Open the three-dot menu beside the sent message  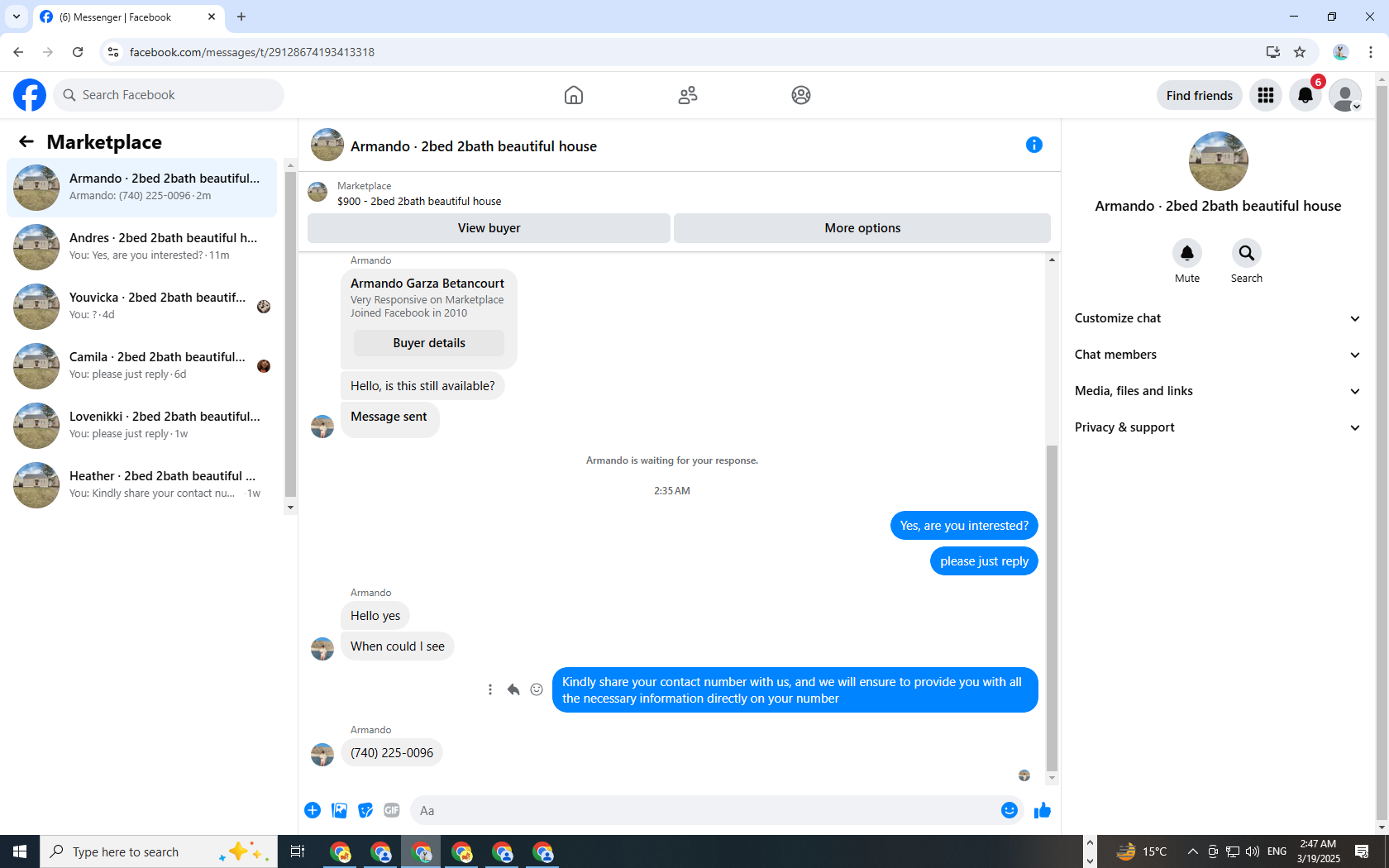pos(490,689)
